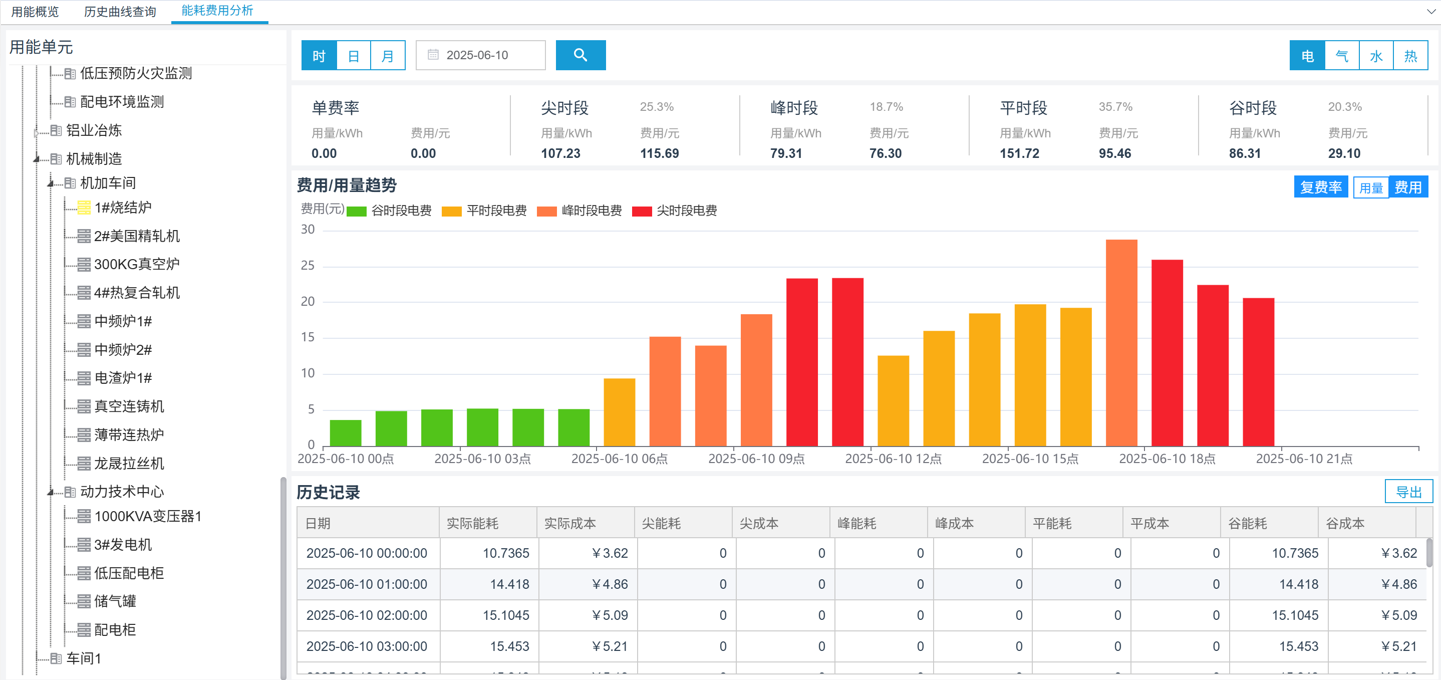The height and width of the screenshot is (680, 1441).
Task: Switch chart to 用量 view
Action: pos(1370,188)
